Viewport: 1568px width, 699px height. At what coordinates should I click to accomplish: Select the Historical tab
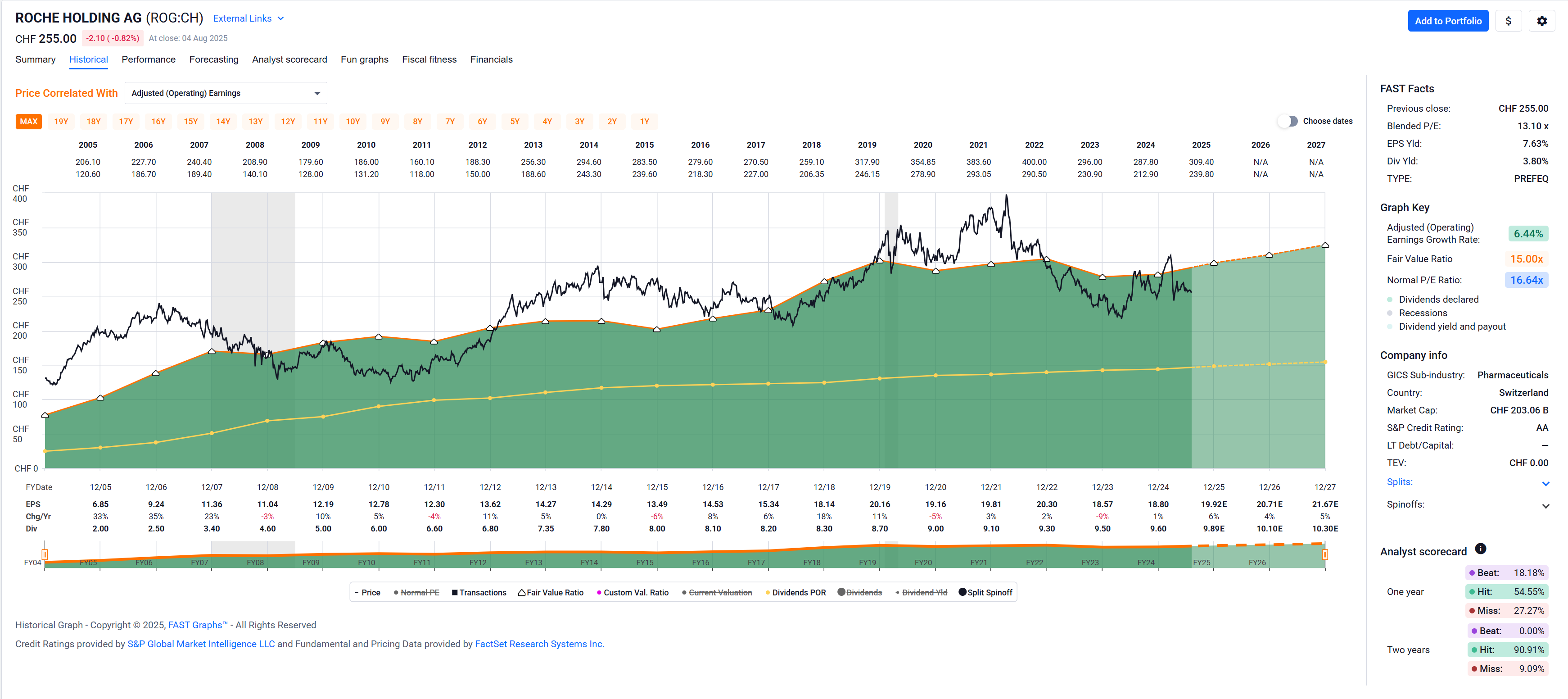click(88, 59)
